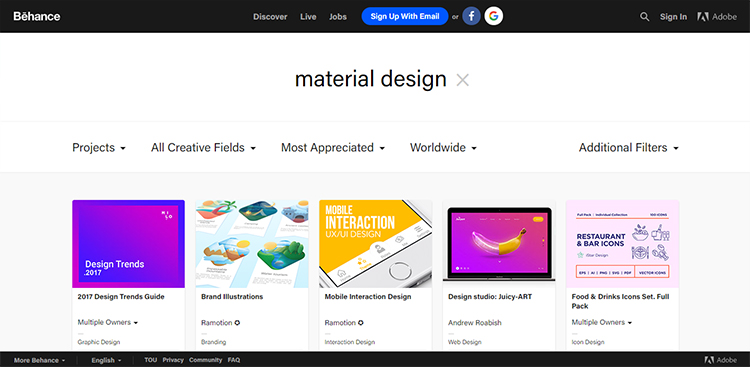Open the Community footer link
The width and height of the screenshot is (750, 367).
pyautogui.click(x=206, y=360)
